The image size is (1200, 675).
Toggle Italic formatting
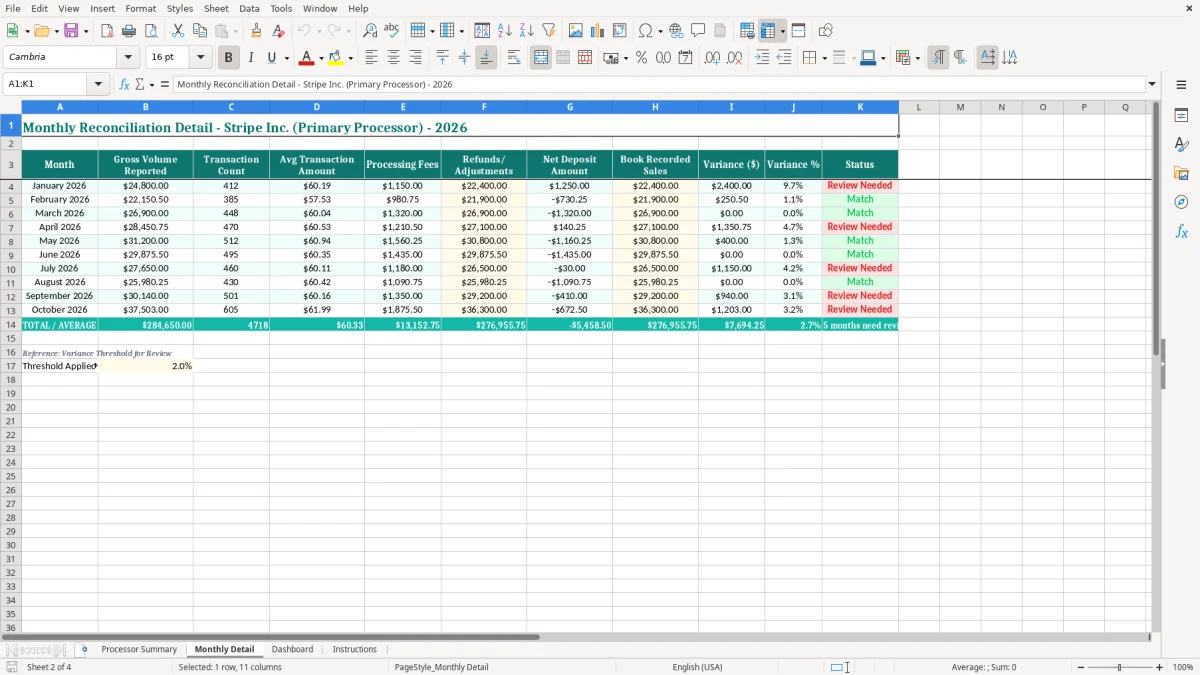(251, 58)
